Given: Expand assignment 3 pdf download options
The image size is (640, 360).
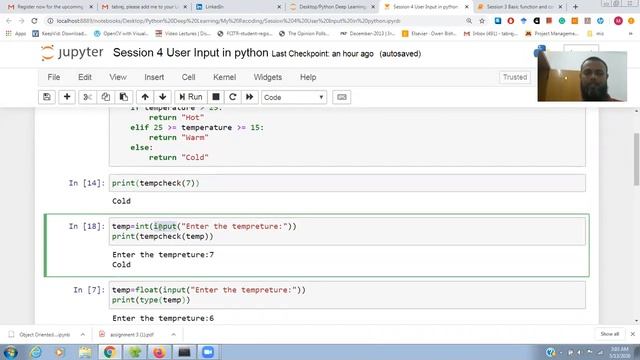Looking at the screenshot, I should (x=173, y=334).
